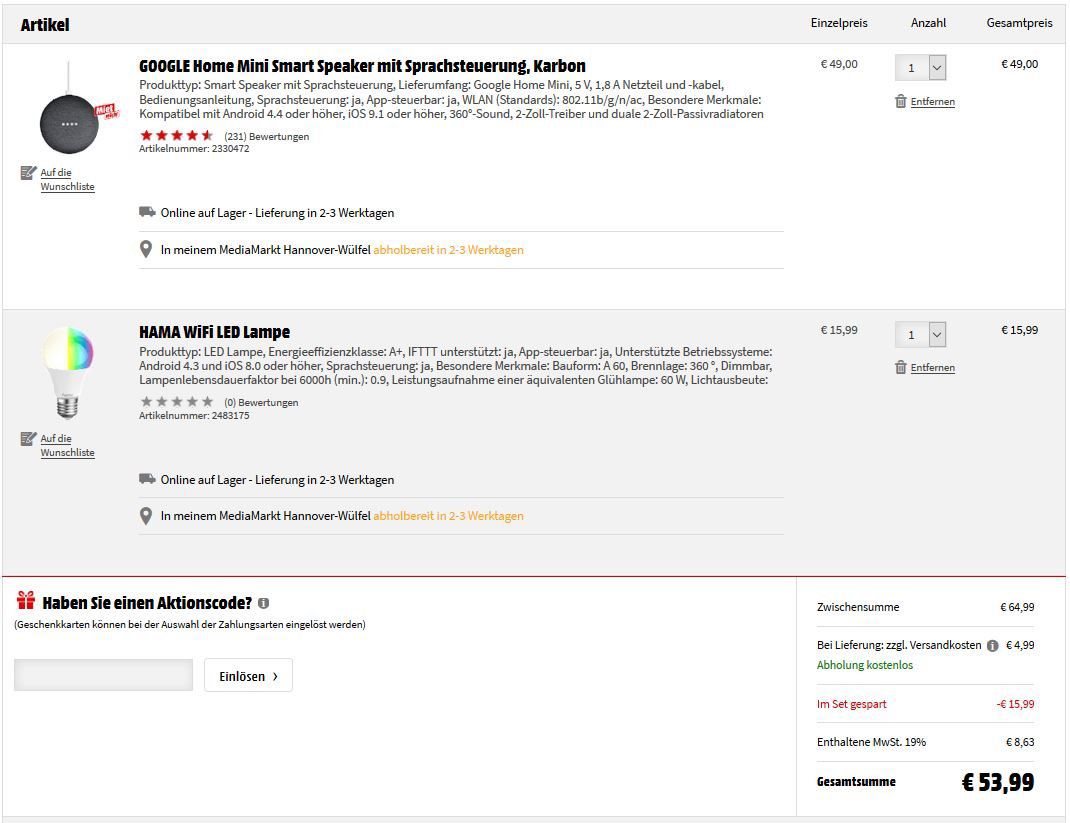Click the location pin icon in HAMA LED Lampe row

click(146, 516)
